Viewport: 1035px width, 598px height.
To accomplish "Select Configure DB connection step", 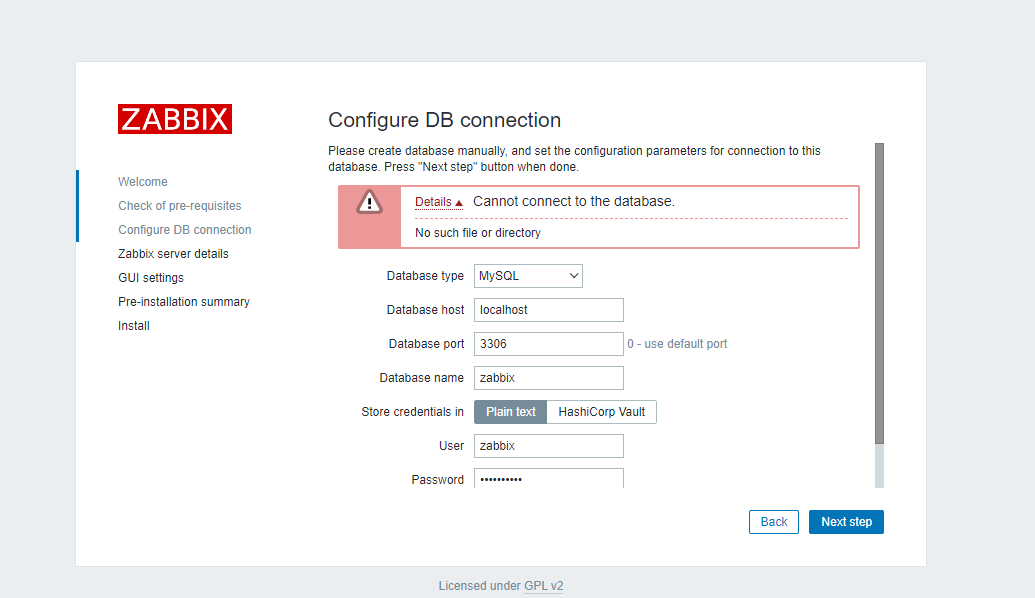I will [x=184, y=230].
